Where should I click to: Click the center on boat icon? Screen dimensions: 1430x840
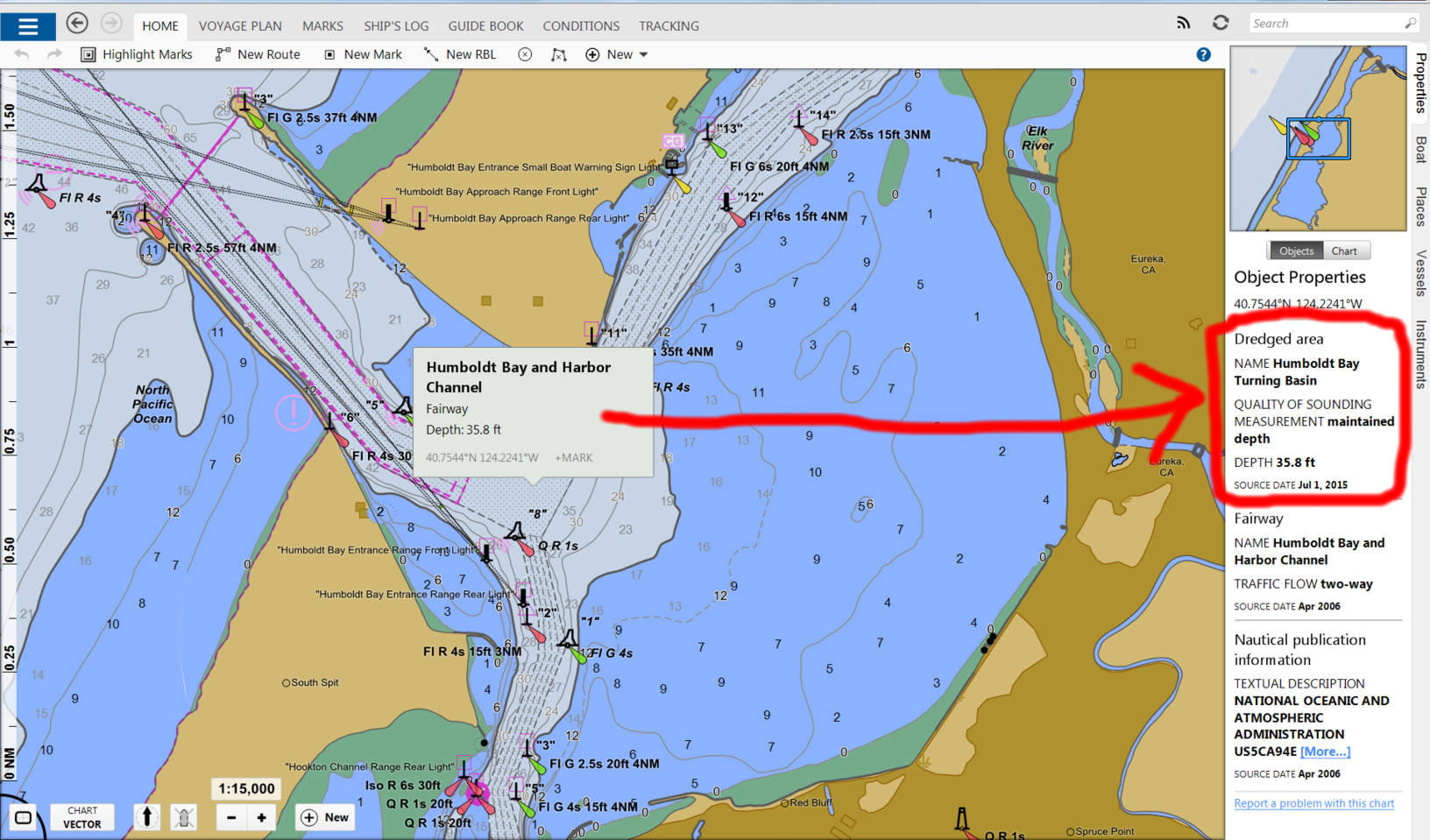tap(183, 817)
